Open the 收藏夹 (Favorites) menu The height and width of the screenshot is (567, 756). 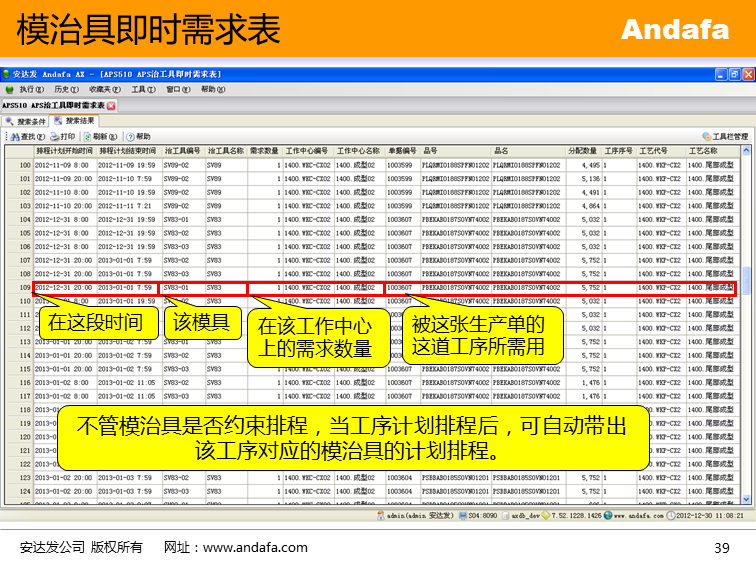pyautogui.click(x=103, y=89)
